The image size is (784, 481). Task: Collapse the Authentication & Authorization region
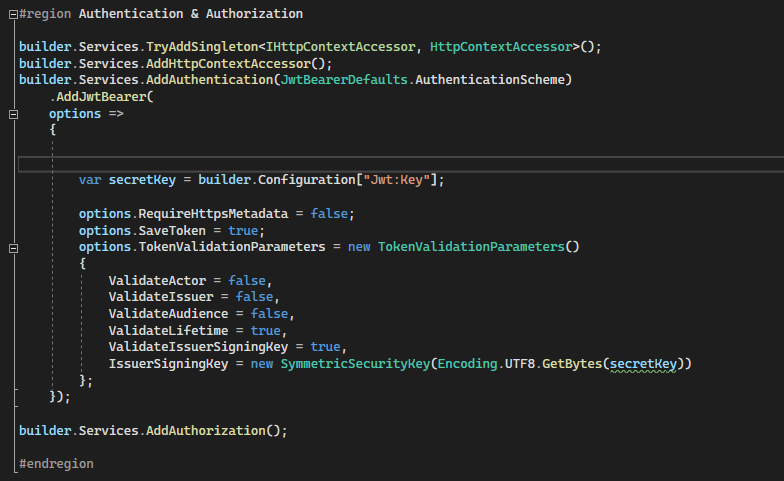click(14, 14)
